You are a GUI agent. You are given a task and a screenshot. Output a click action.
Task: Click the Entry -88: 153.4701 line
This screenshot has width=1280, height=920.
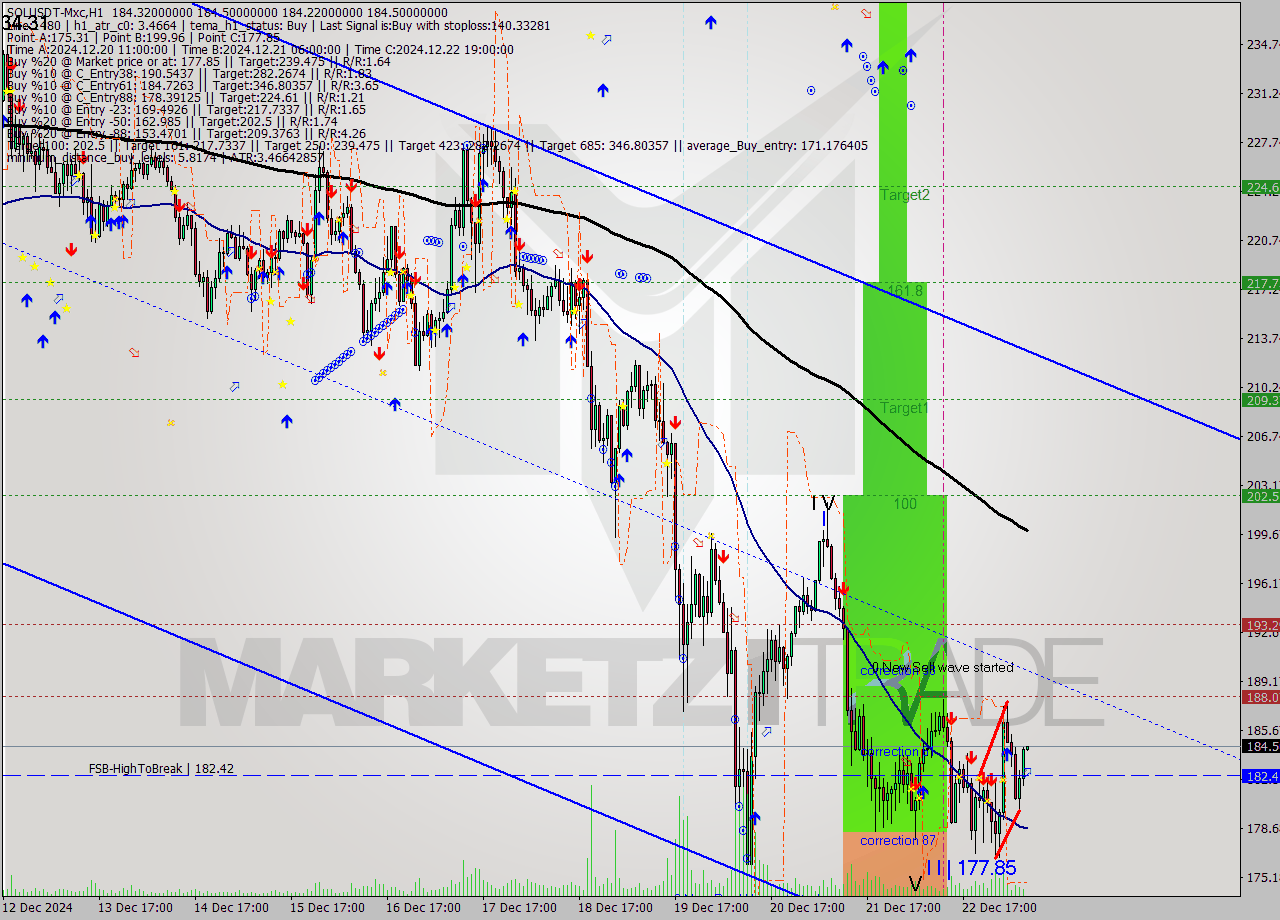(x=186, y=133)
